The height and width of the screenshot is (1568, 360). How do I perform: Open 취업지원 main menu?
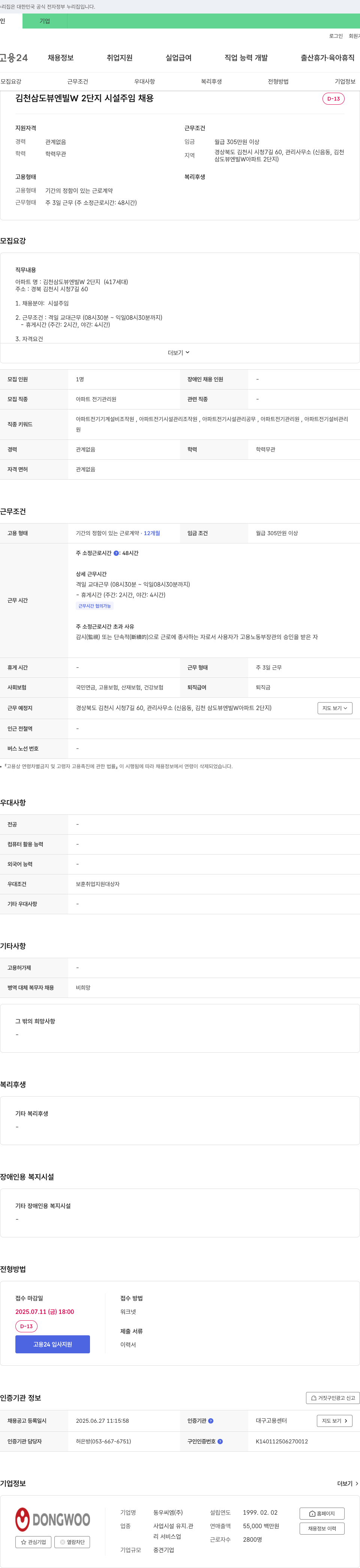[120, 58]
